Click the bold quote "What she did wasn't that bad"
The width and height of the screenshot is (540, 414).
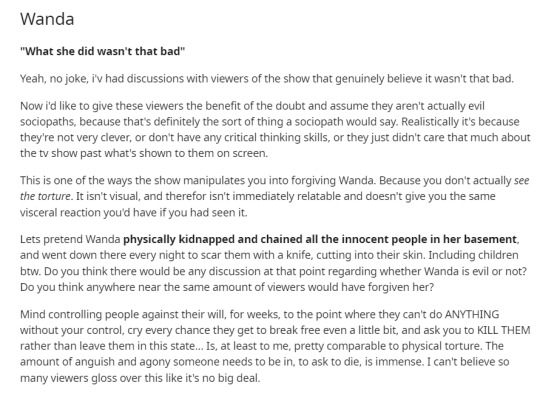pos(103,51)
